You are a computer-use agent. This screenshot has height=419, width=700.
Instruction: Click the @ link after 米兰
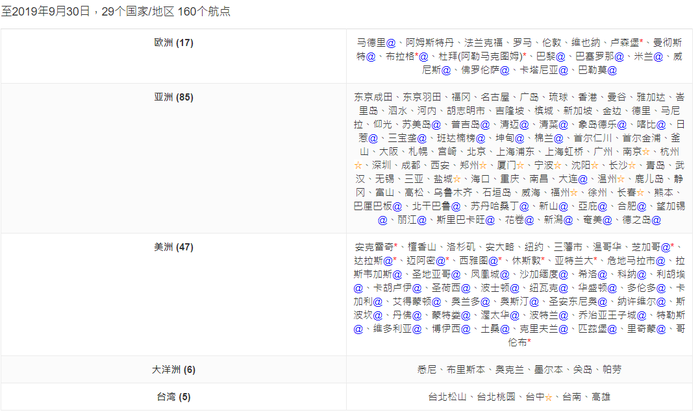[x=658, y=57]
